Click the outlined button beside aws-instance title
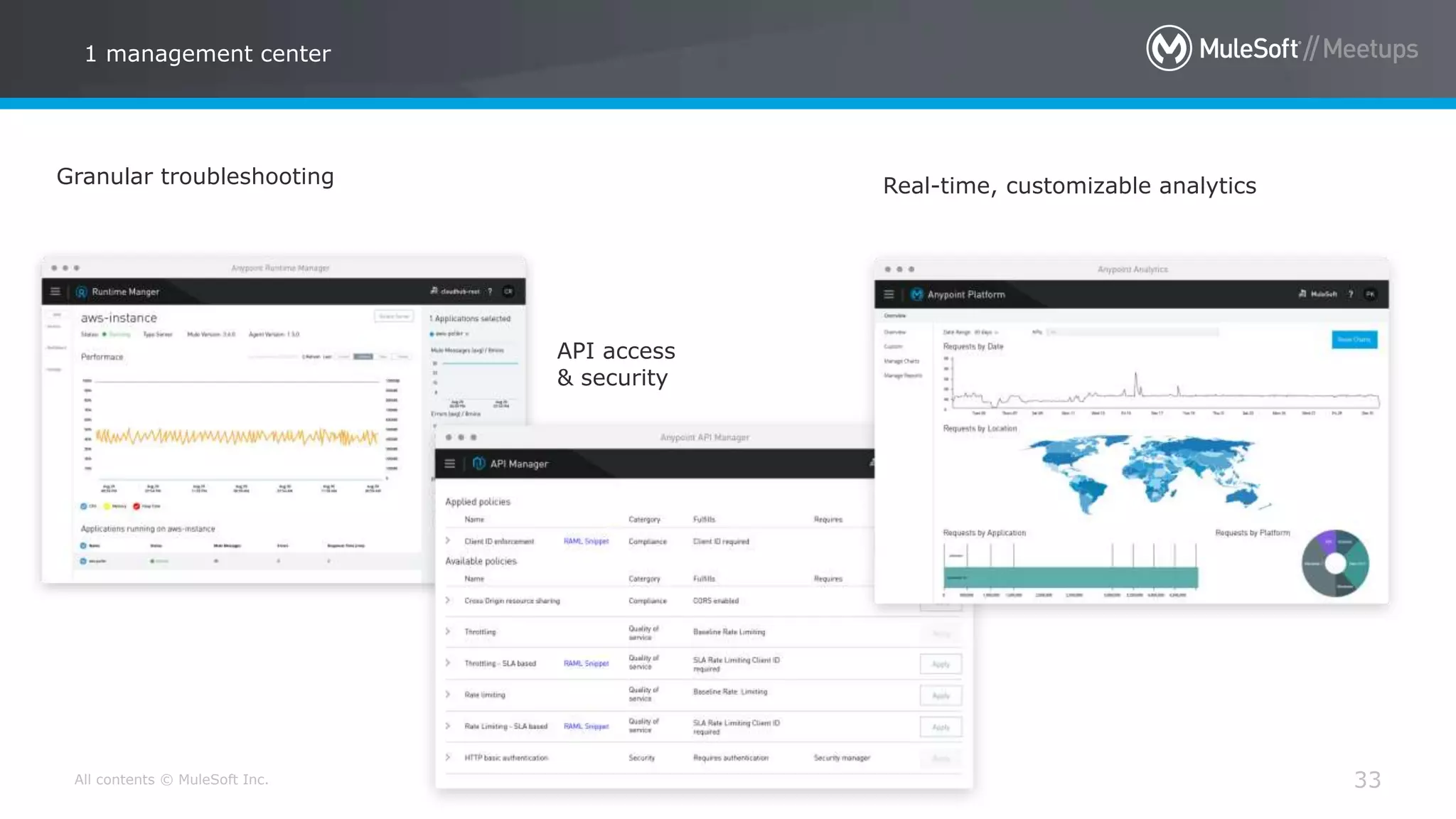 [394, 316]
